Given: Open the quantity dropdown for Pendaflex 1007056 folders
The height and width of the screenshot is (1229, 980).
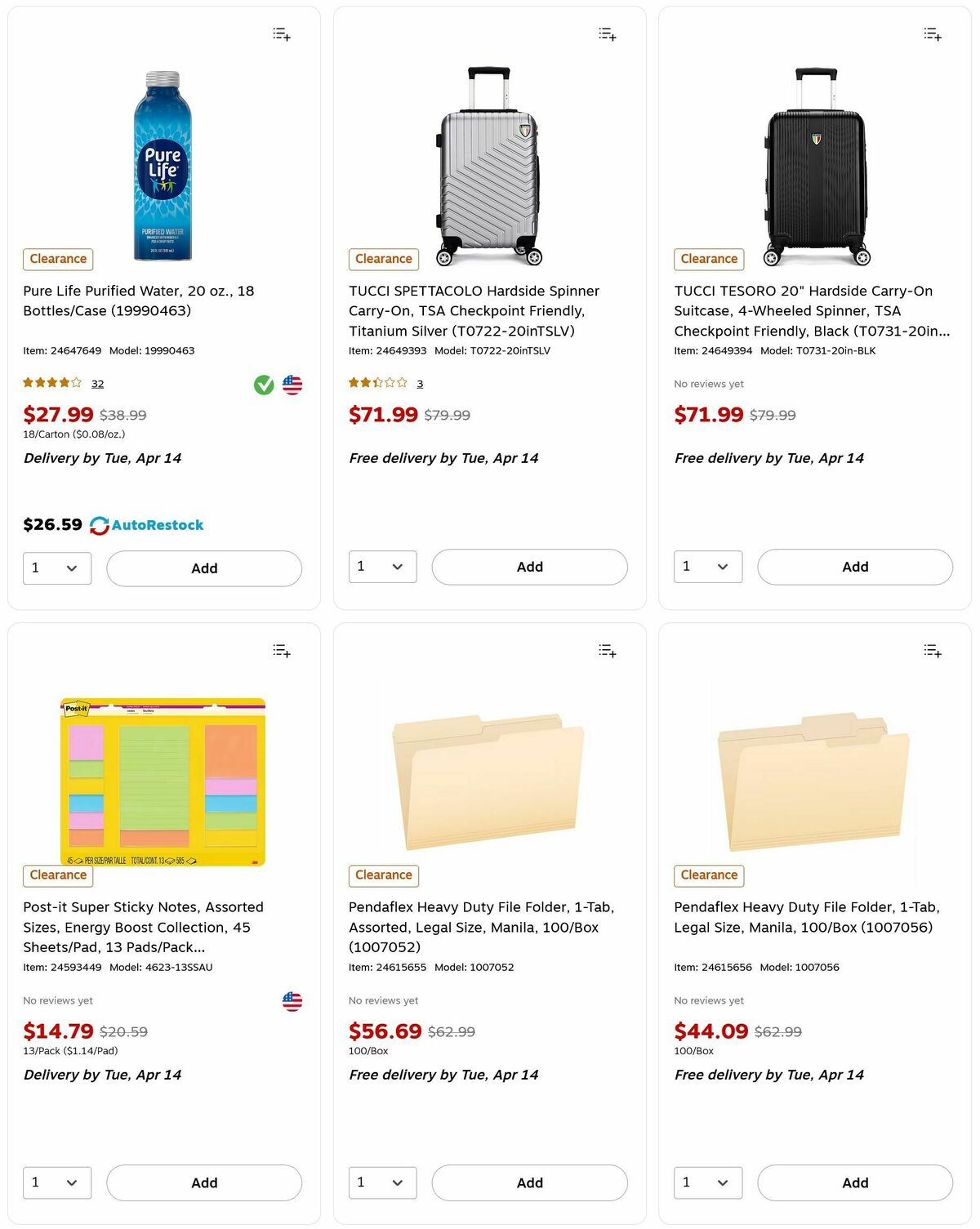Looking at the screenshot, I should [707, 1182].
